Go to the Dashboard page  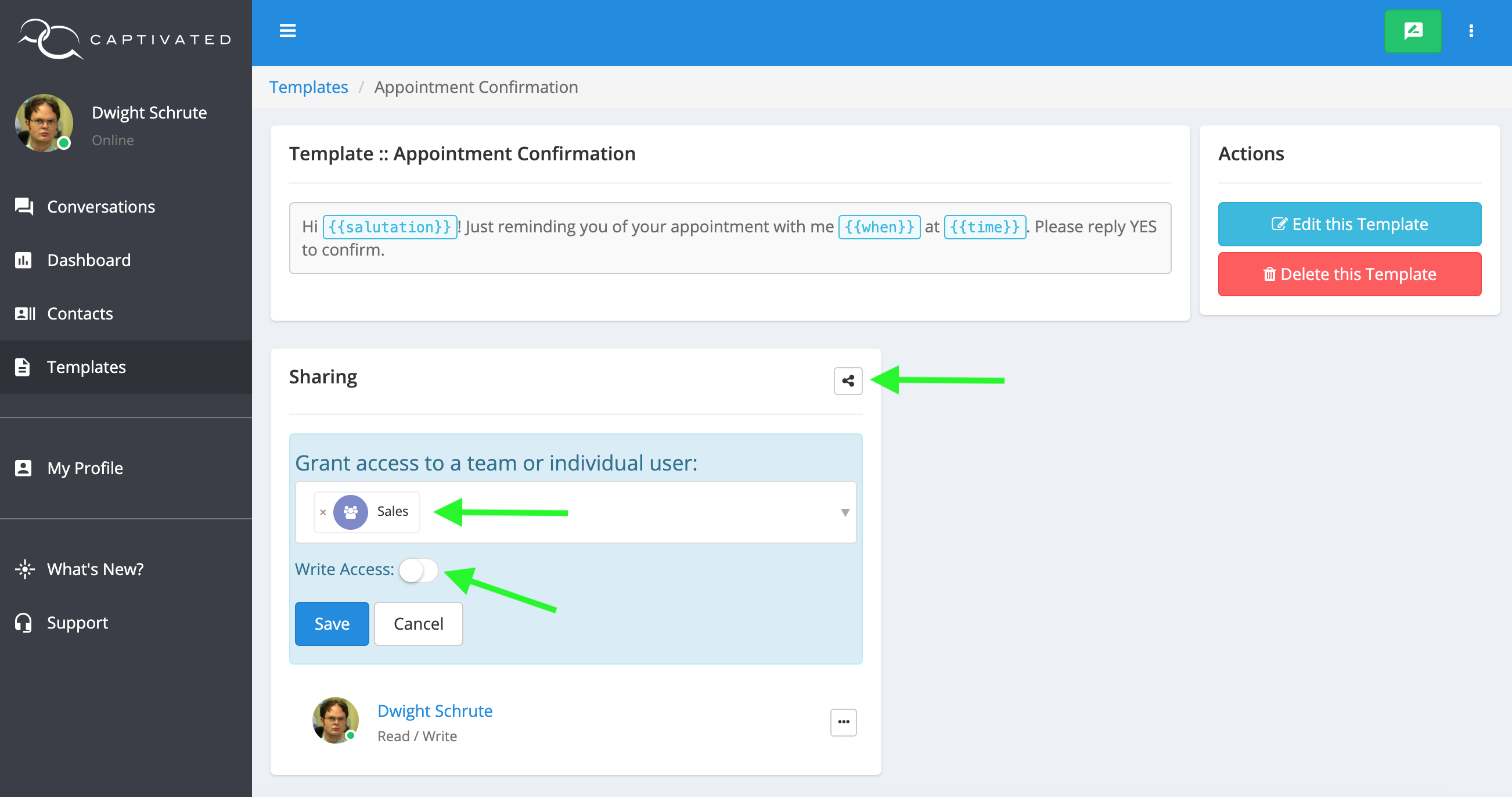tap(89, 260)
